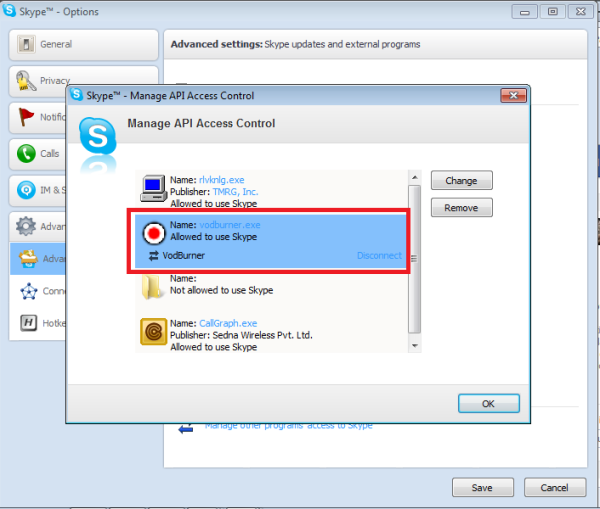Viewport: 600px width, 509px height.
Task: Select 'Publisher: Sedna Wireless Pvt. Ltd.' text
Action: point(241,335)
